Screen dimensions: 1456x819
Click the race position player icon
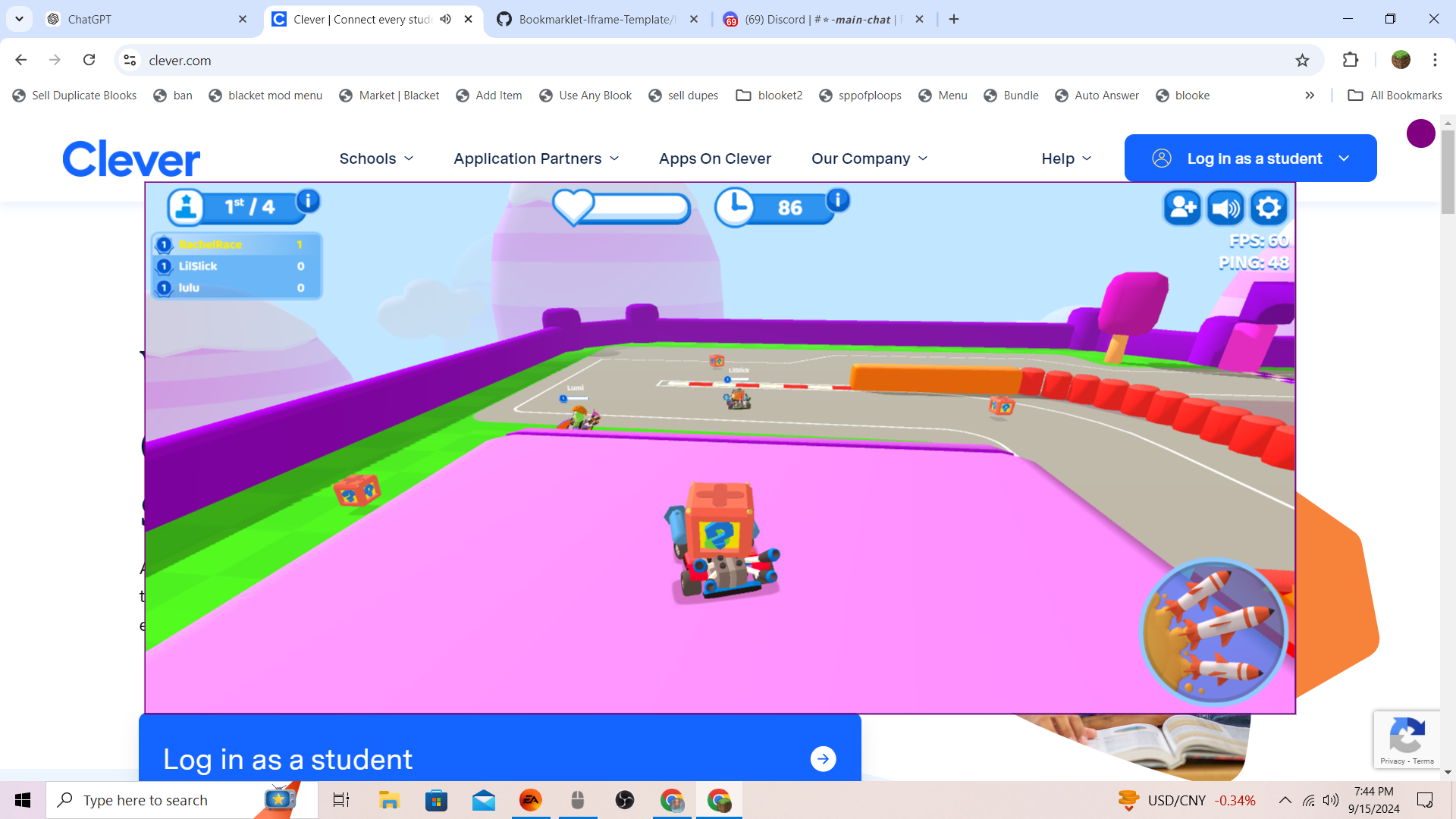(x=187, y=207)
